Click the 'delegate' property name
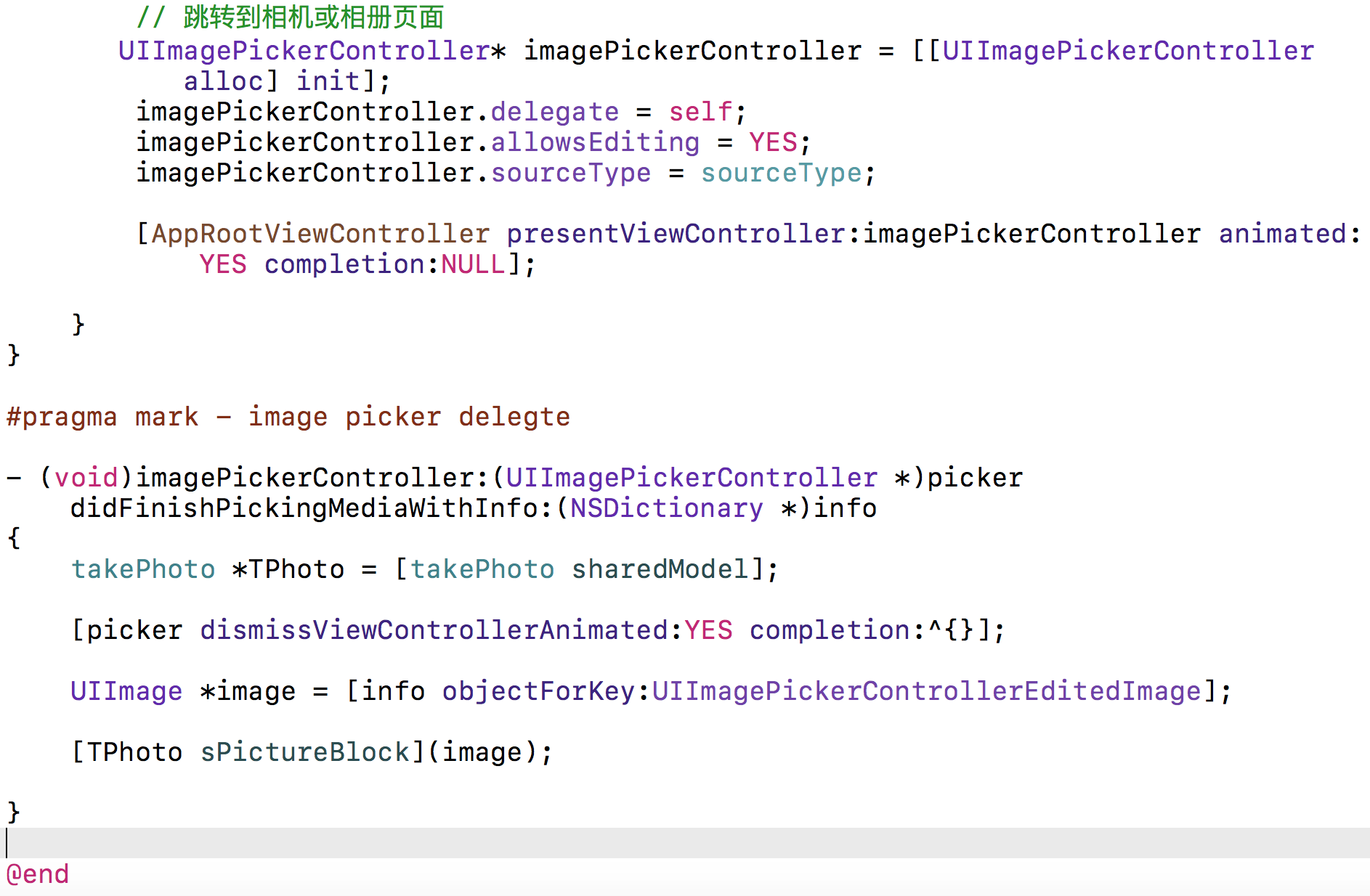 [x=555, y=112]
